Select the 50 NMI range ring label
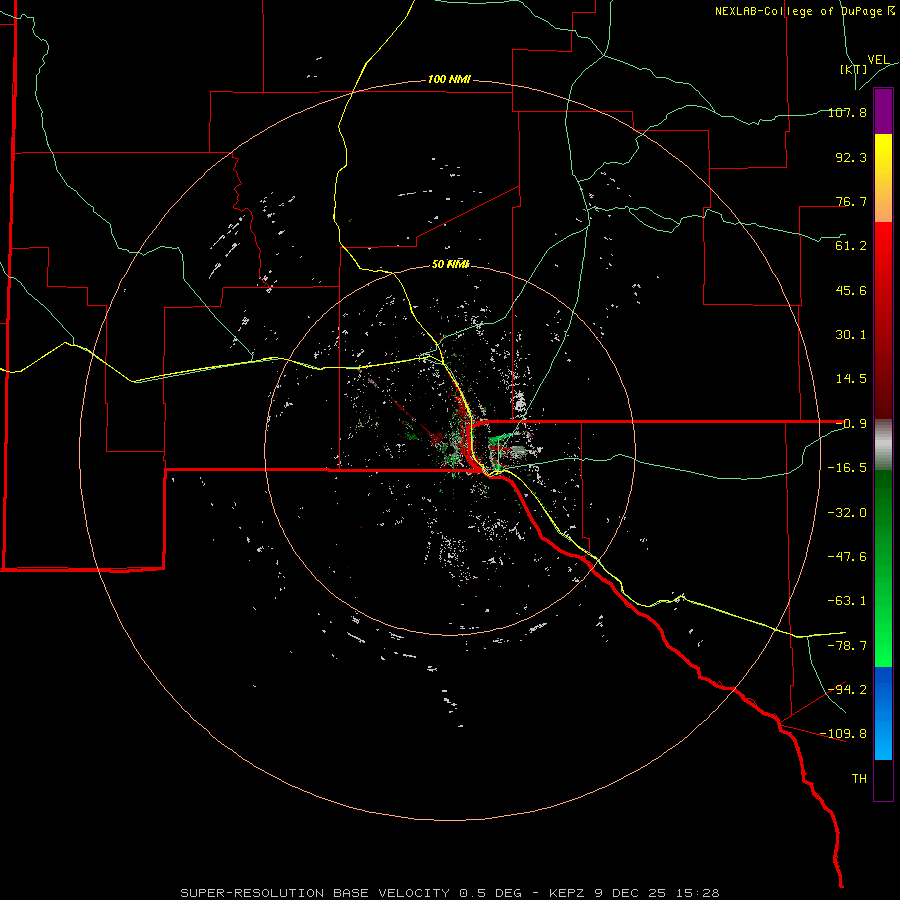 [x=451, y=264]
